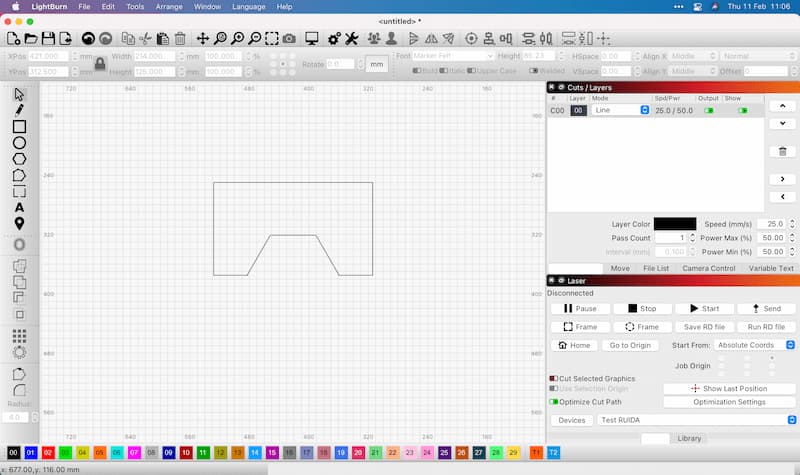Select the Create Text tool
800x475 pixels.
tap(19, 207)
